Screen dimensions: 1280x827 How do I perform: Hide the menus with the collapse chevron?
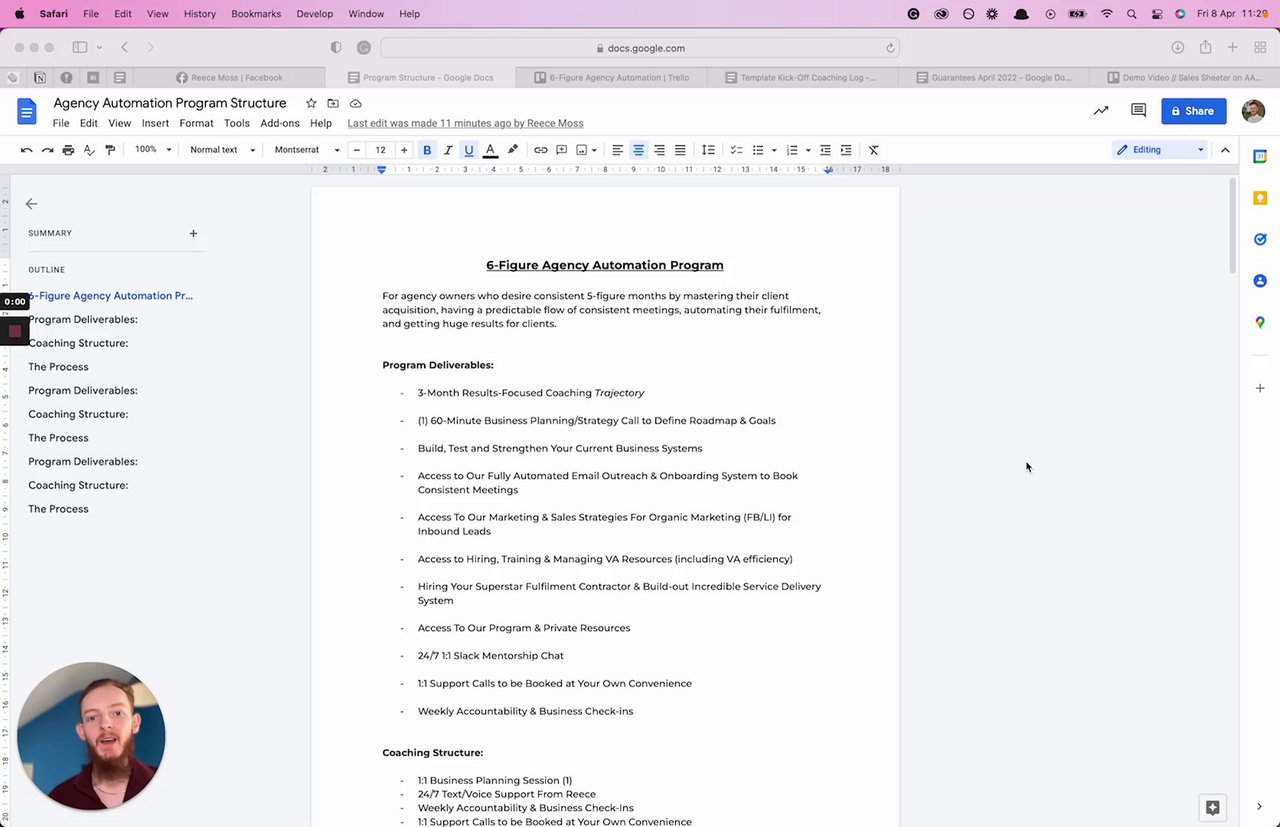(x=1225, y=150)
